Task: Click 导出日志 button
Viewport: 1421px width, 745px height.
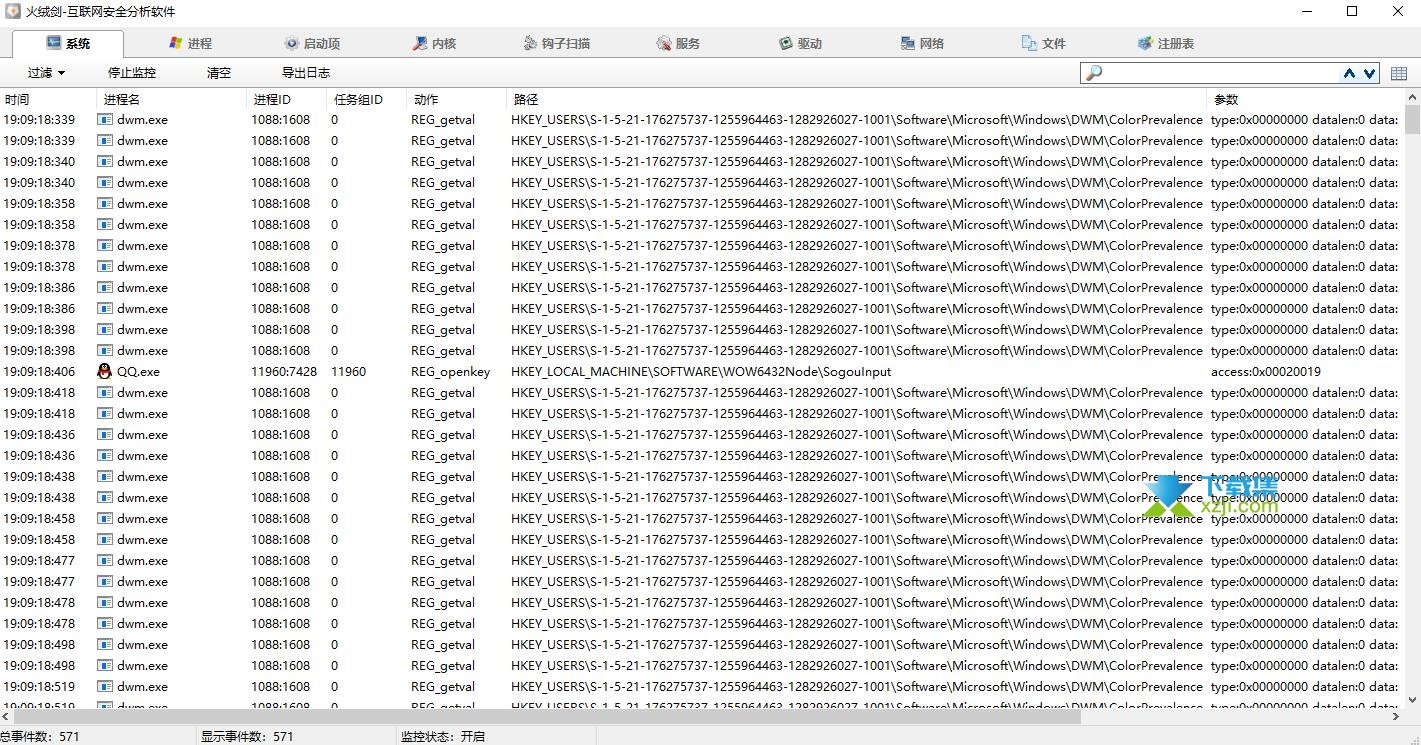Action: (x=306, y=72)
